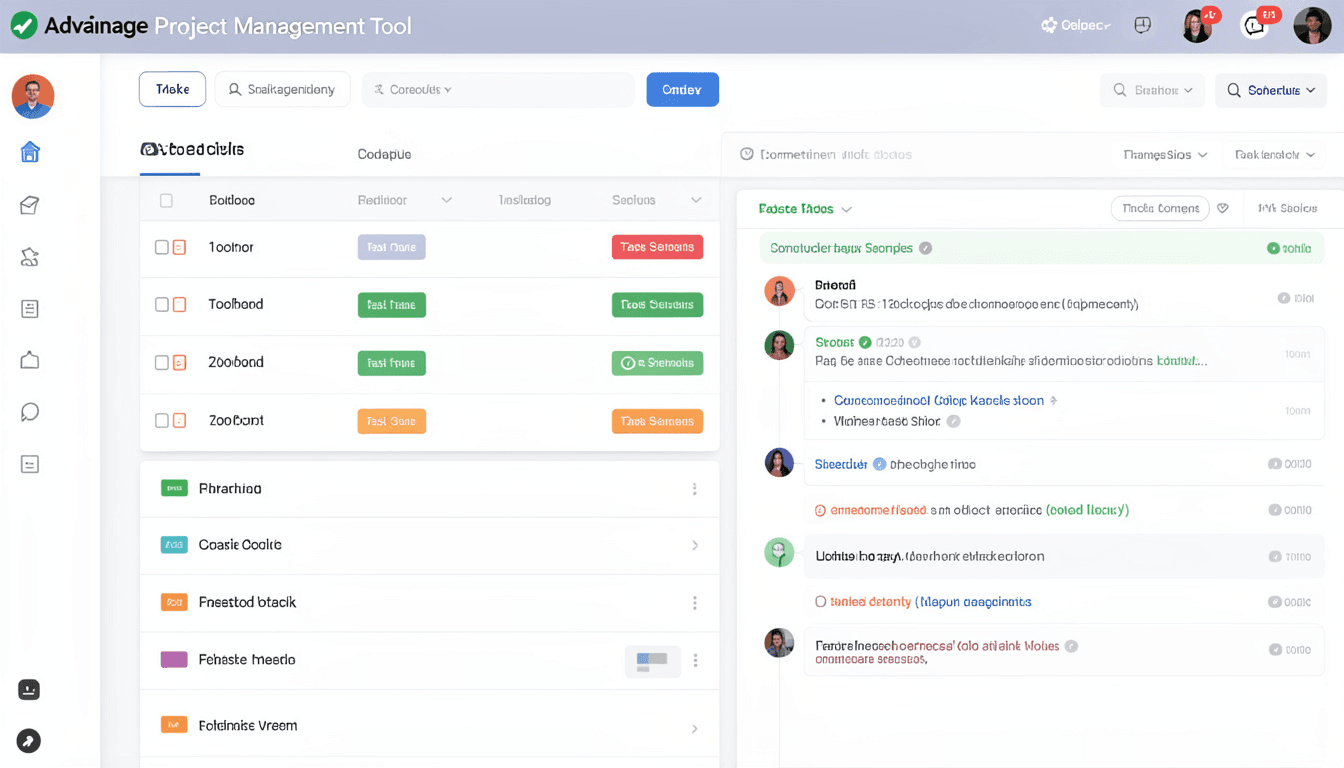Open the Inbox icon in the sidebar

coord(31,203)
